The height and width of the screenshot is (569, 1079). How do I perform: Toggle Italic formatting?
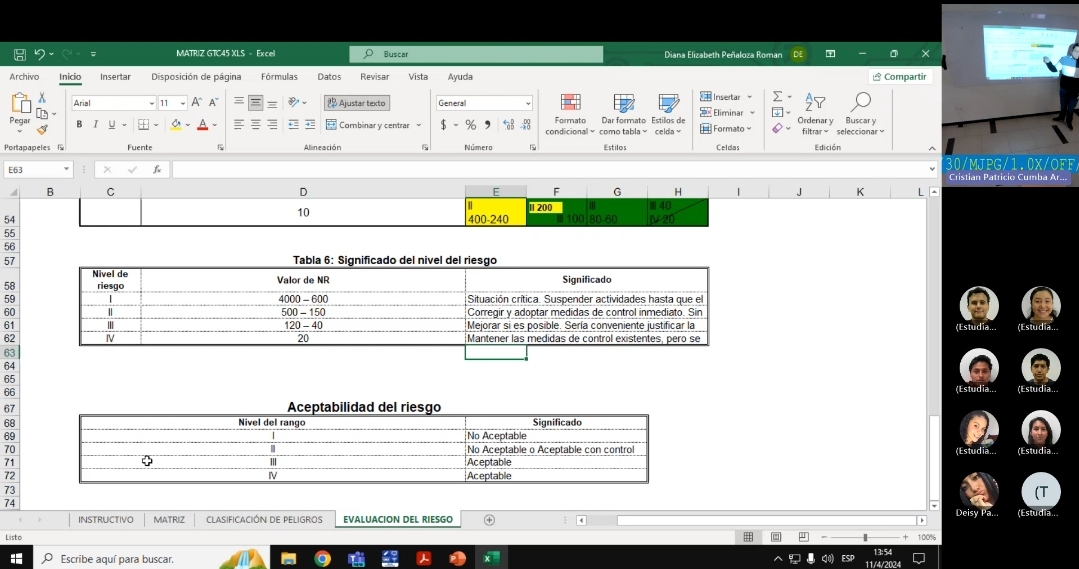click(x=95, y=125)
